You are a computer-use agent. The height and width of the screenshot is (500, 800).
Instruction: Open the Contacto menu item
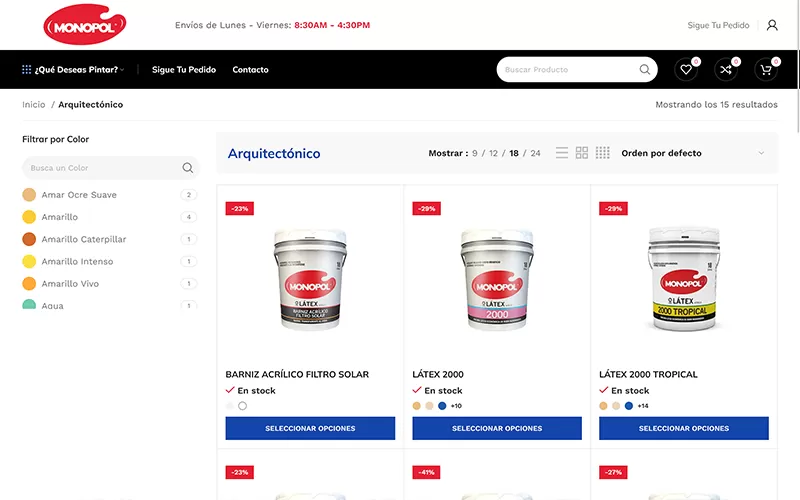(x=250, y=69)
